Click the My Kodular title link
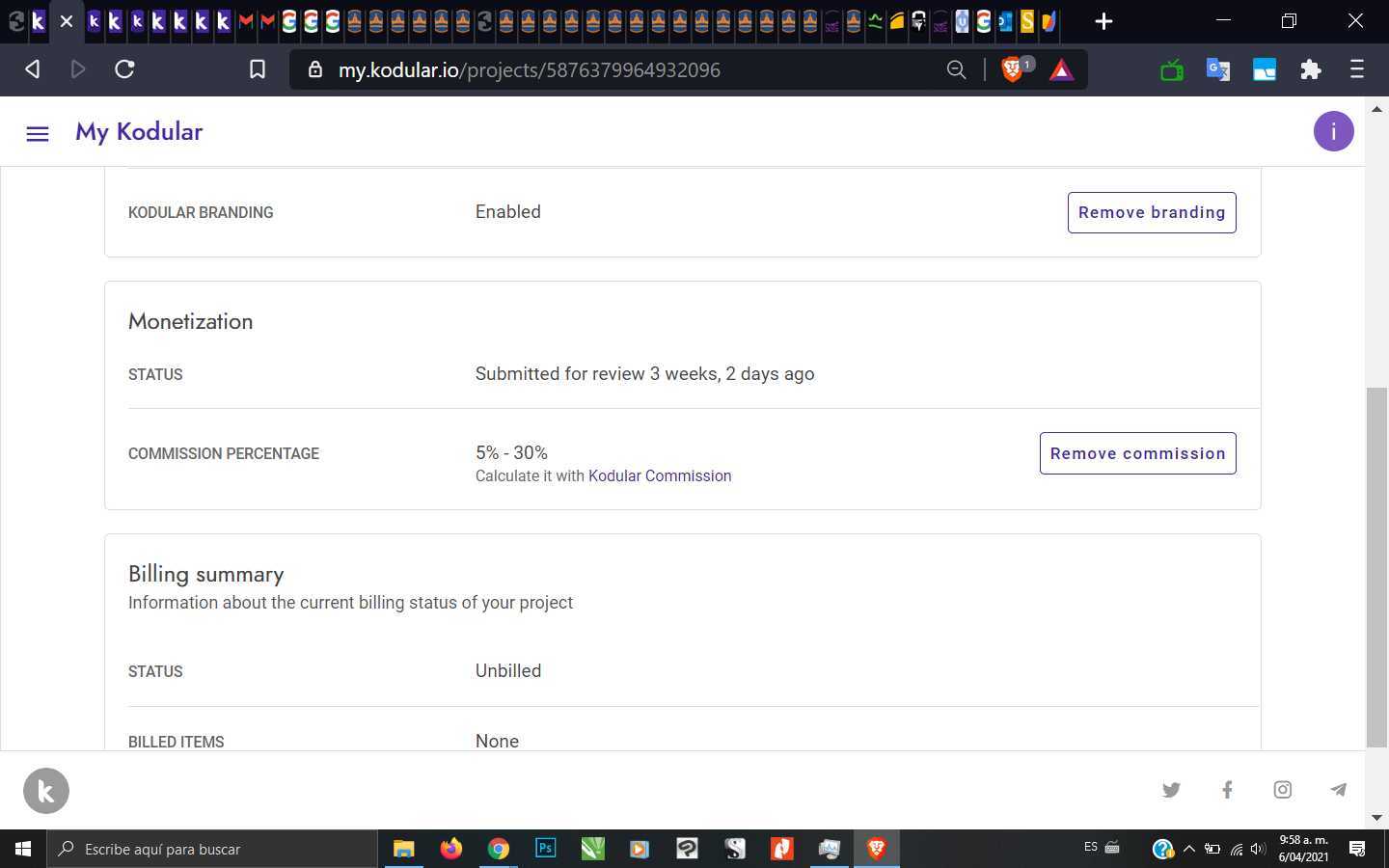 tap(139, 132)
